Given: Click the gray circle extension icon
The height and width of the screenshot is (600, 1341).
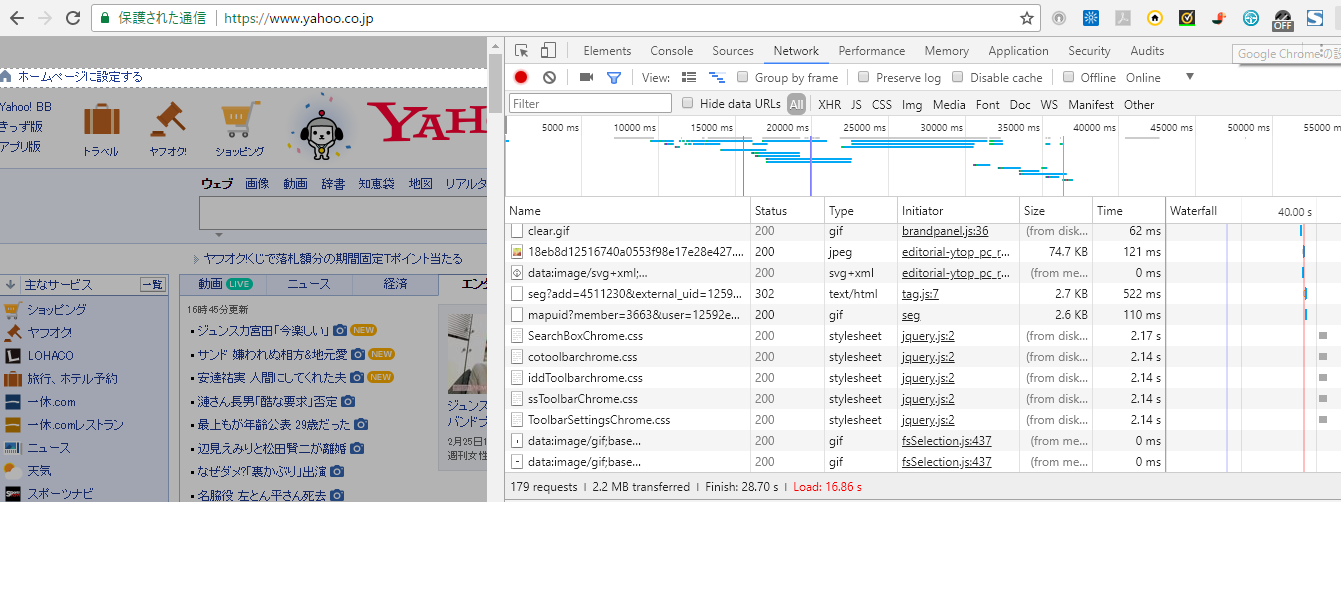Looking at the screenshot, I should [x=1059, y=18].
